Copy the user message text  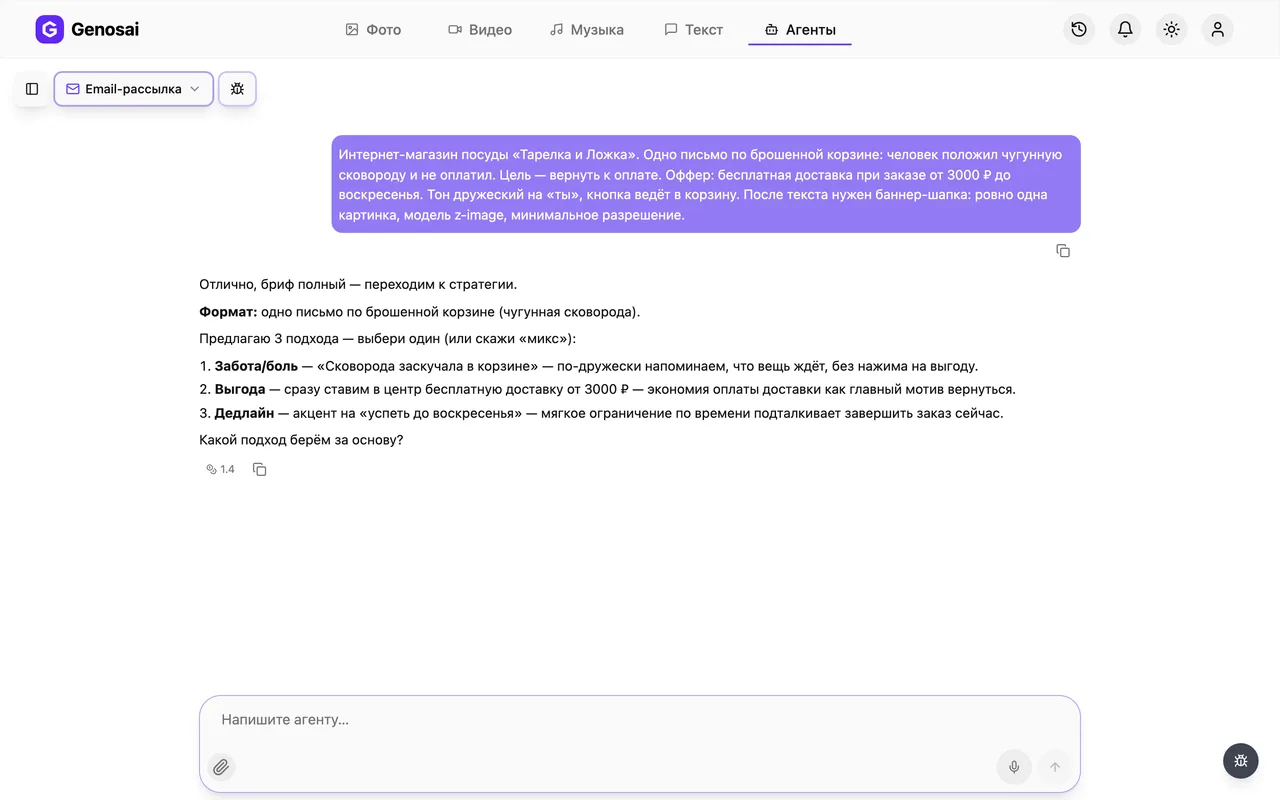coord(1063,251)
